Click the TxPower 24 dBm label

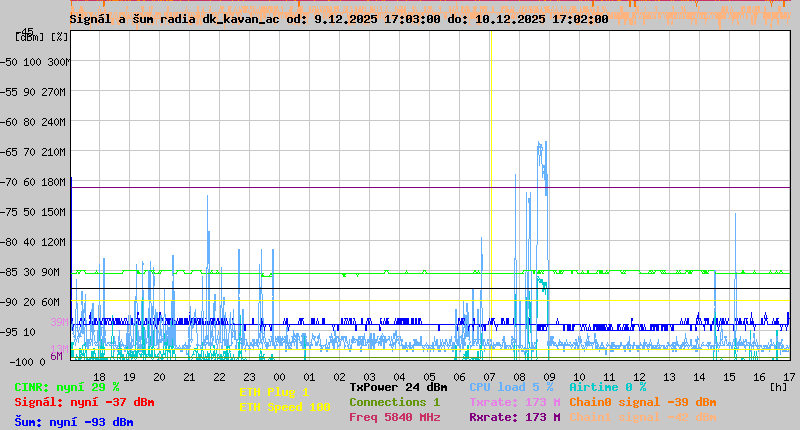tap(398, 387)
